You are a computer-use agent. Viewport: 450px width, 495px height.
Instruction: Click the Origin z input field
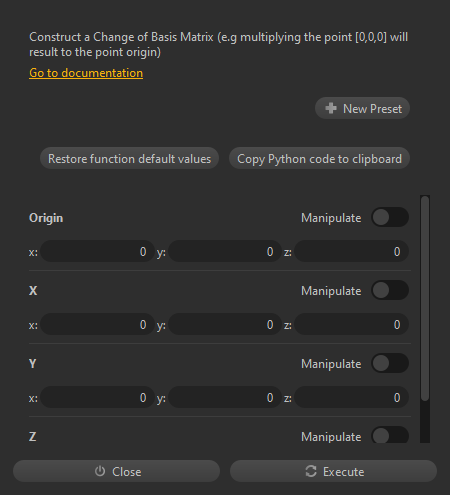click(352, 251)
